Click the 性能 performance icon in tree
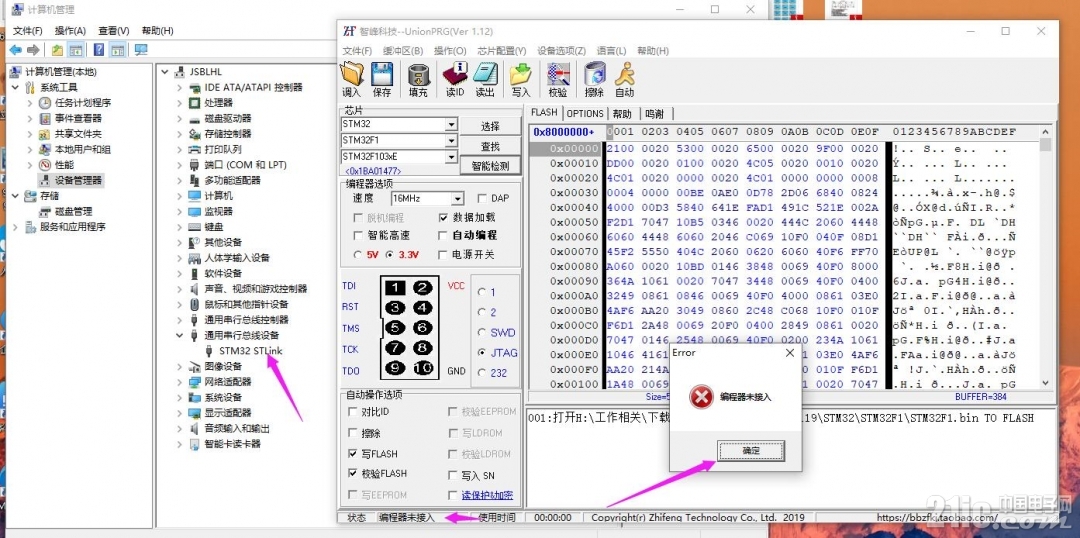The height and width of the screenshot is (538, 1080). tap(45, 165)
